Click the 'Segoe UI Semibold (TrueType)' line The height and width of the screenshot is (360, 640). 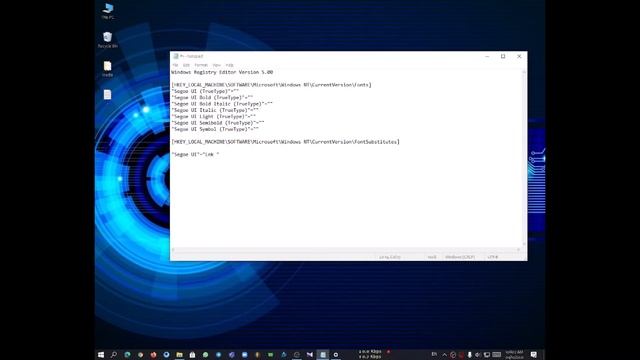pos(218,123)
